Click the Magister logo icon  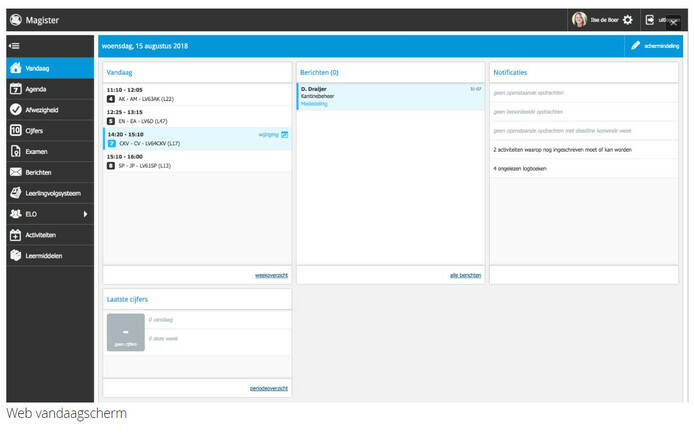click(x=16, y=20)
